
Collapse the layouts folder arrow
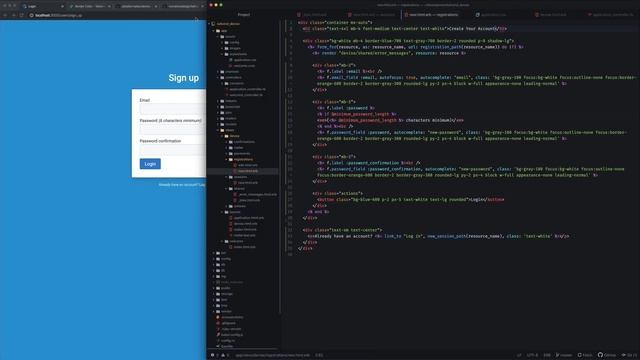[222, 212]
